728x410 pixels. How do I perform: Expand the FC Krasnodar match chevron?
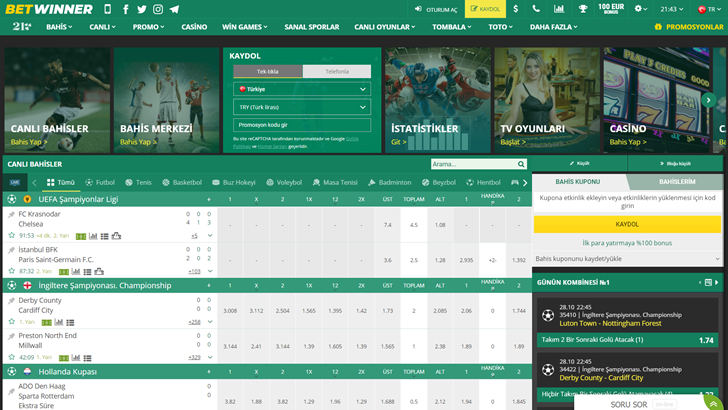[210, 235]
